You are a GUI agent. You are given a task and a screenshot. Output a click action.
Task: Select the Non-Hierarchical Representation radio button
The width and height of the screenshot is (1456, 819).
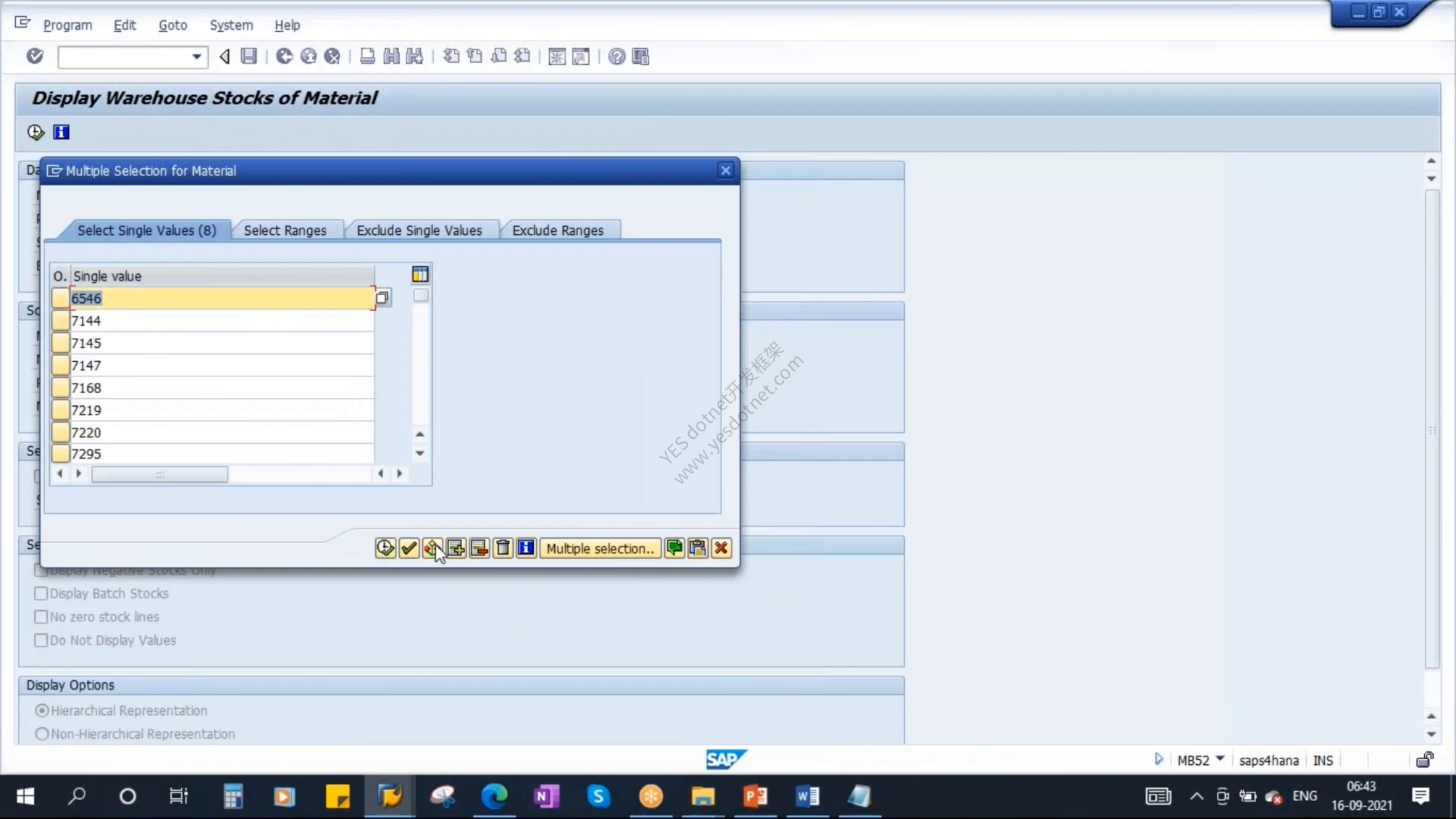pos(42,734)
